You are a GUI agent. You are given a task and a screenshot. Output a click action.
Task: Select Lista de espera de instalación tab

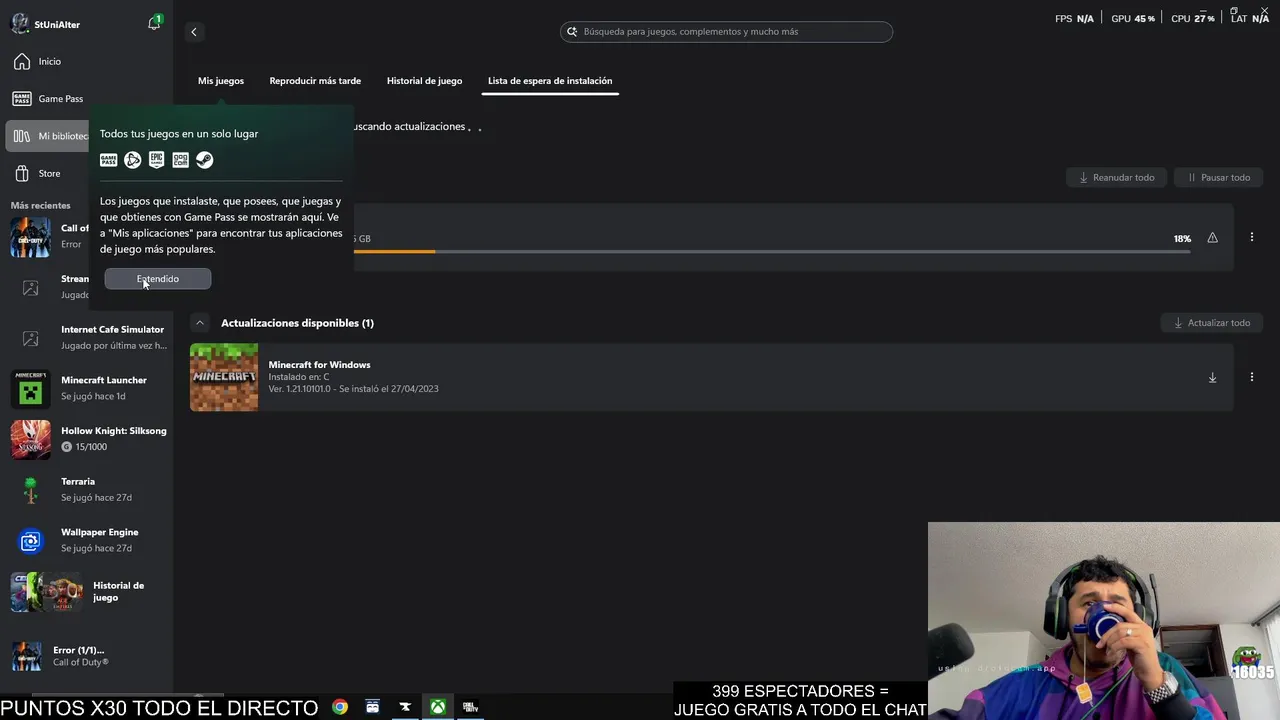click(x=550, y=81)
